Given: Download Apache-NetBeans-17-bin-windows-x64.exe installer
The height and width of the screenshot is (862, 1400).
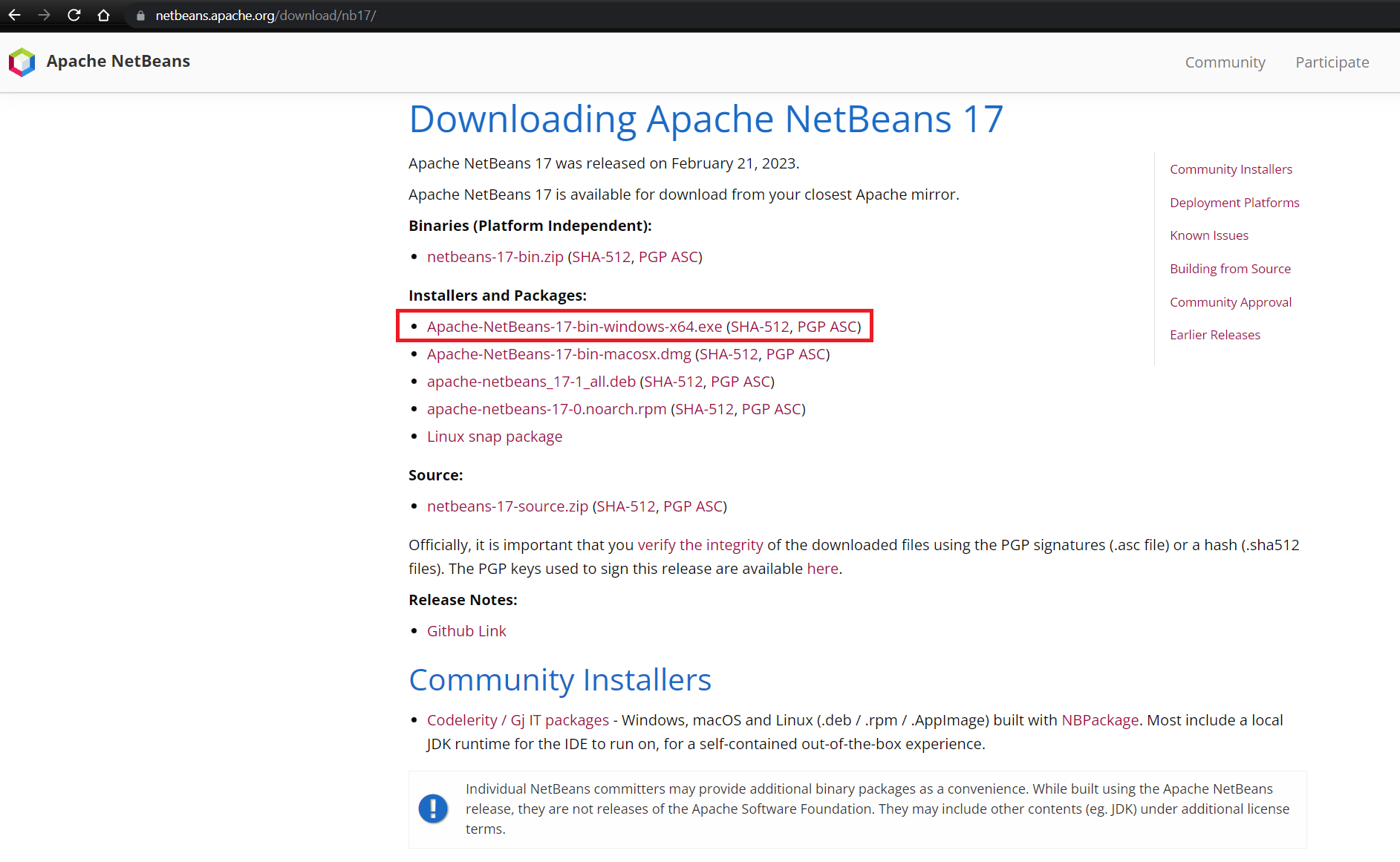Looking at the screenshot, I should click(x=574, y=327).
